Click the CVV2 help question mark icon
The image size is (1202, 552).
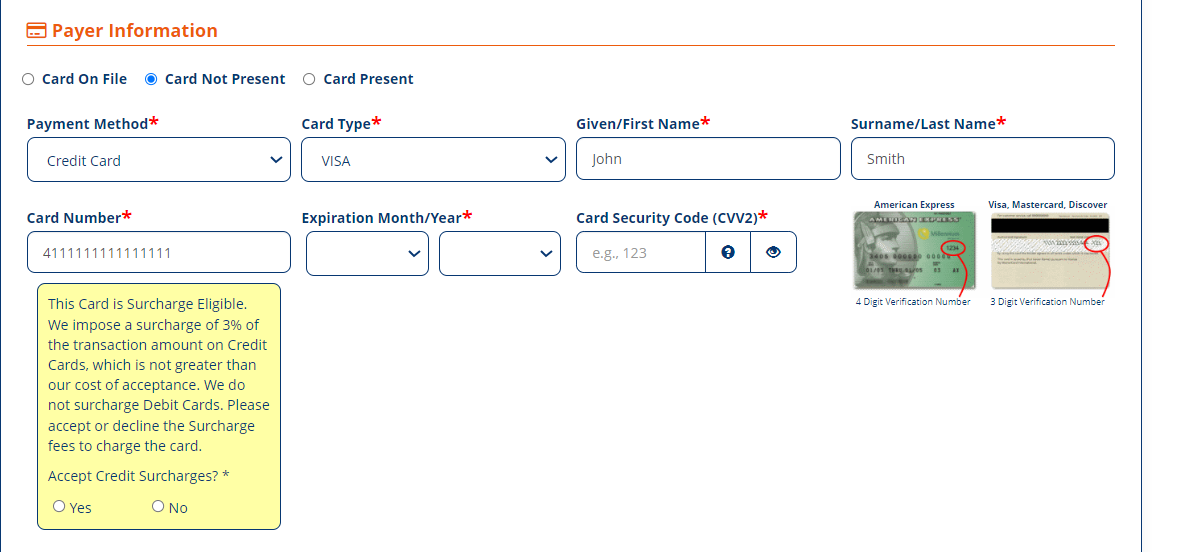click(x=728, y=253)
